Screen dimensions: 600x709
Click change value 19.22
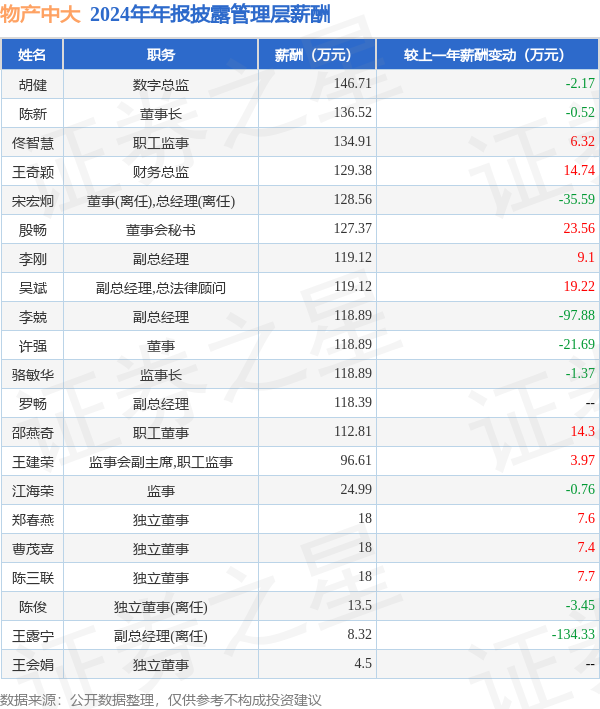(579, 286)
